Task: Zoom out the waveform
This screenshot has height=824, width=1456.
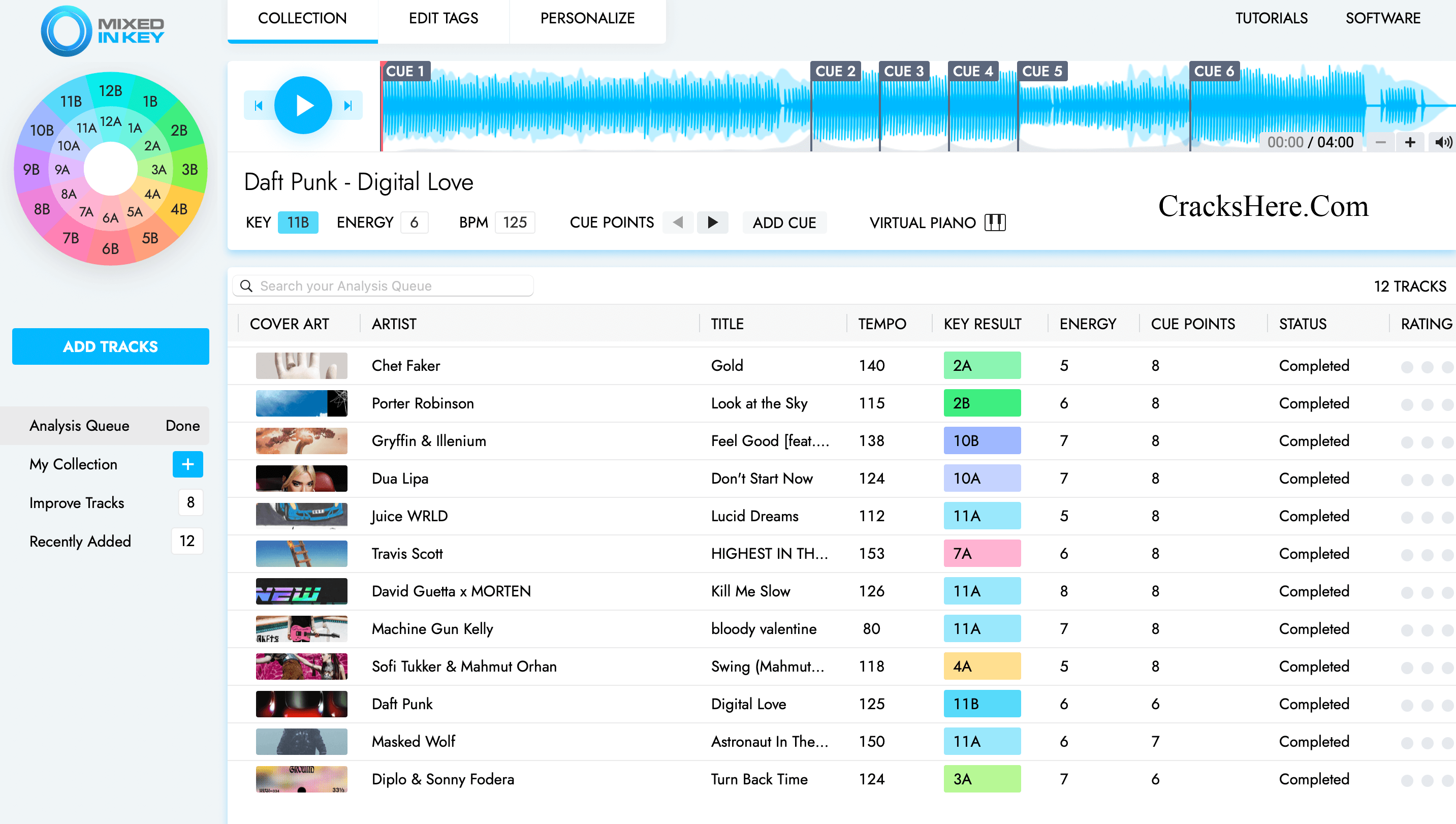Action: click(1381, 142)
